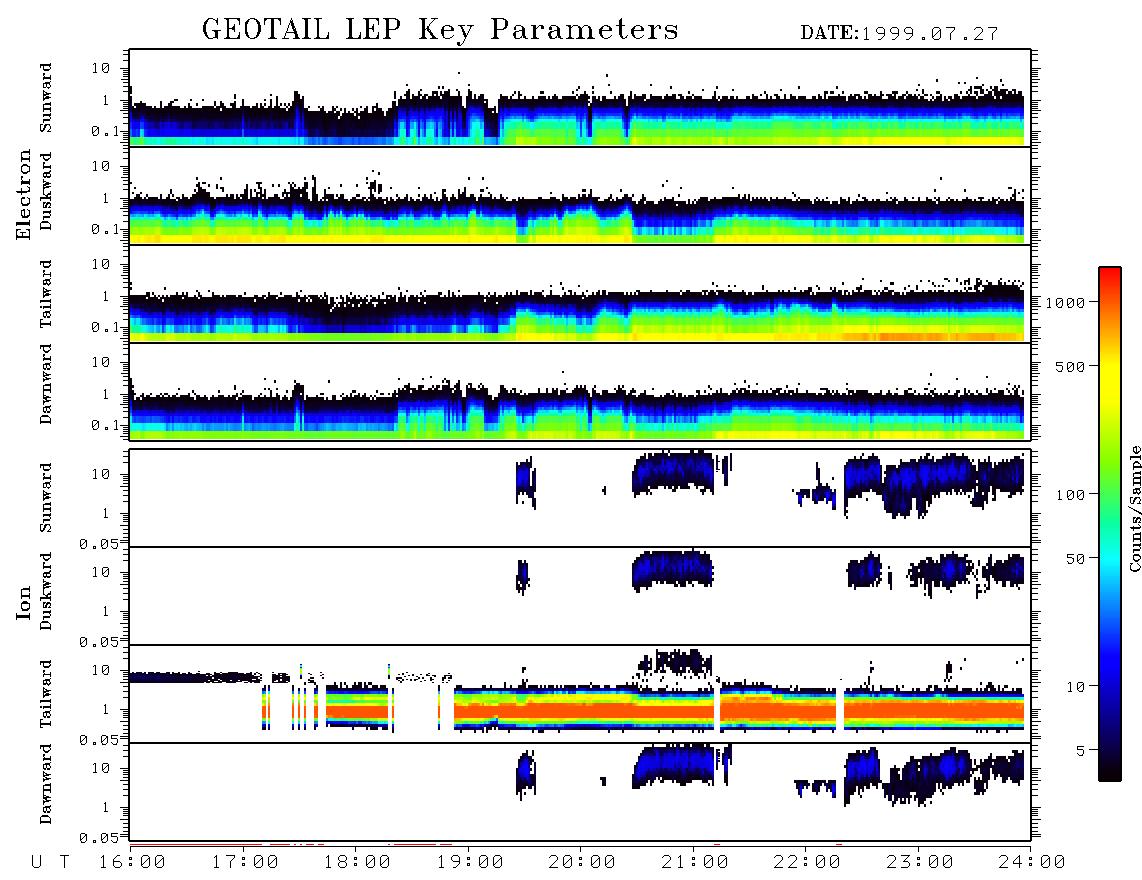Click the 22:00 time tick label
Image resolution: width=1142 pixels, height=880 pixels.
808,862
